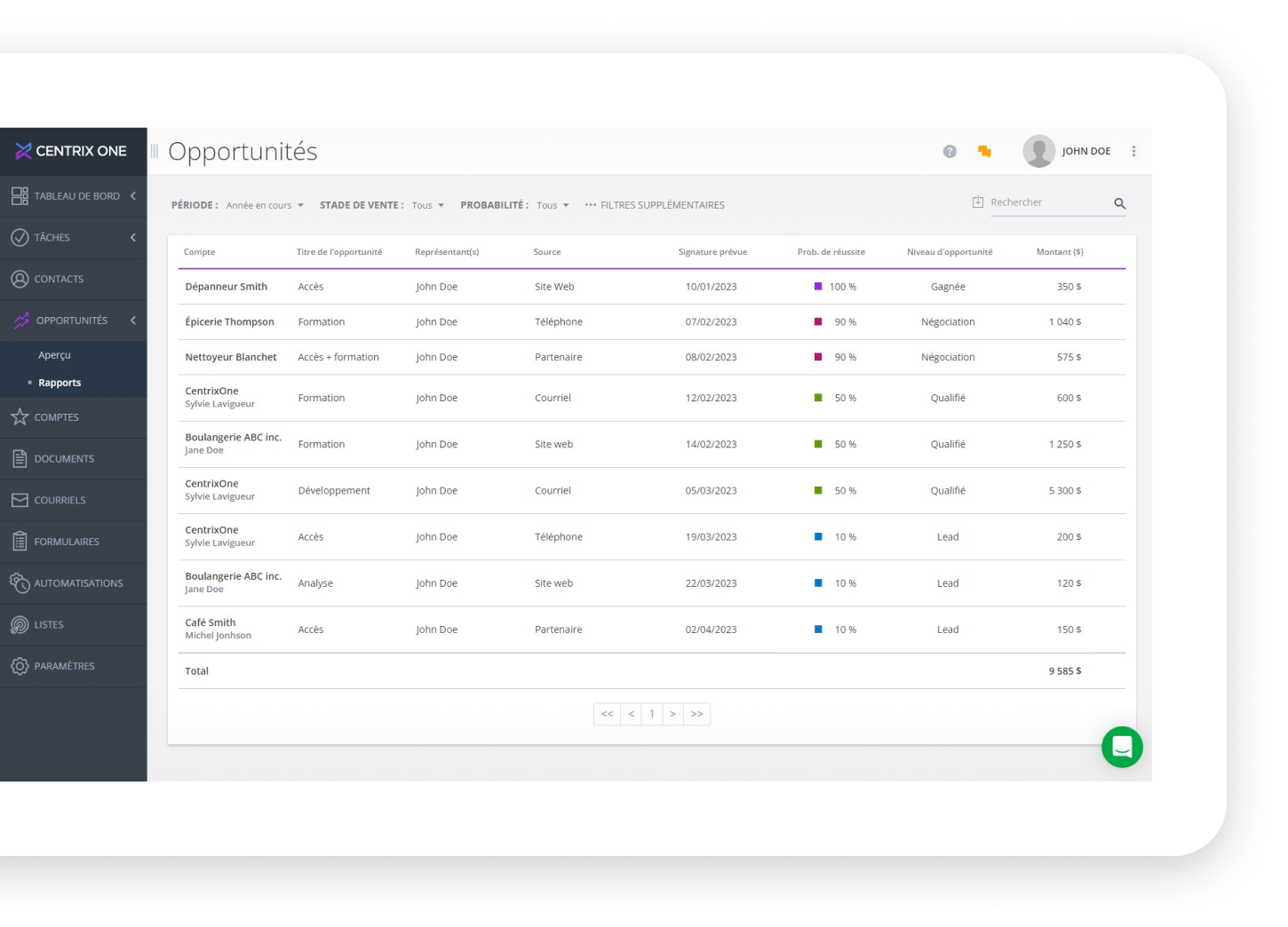Viewport: 1288px width, 927px height.
Task: Click the help question mark icon
Action: [950, 151]
